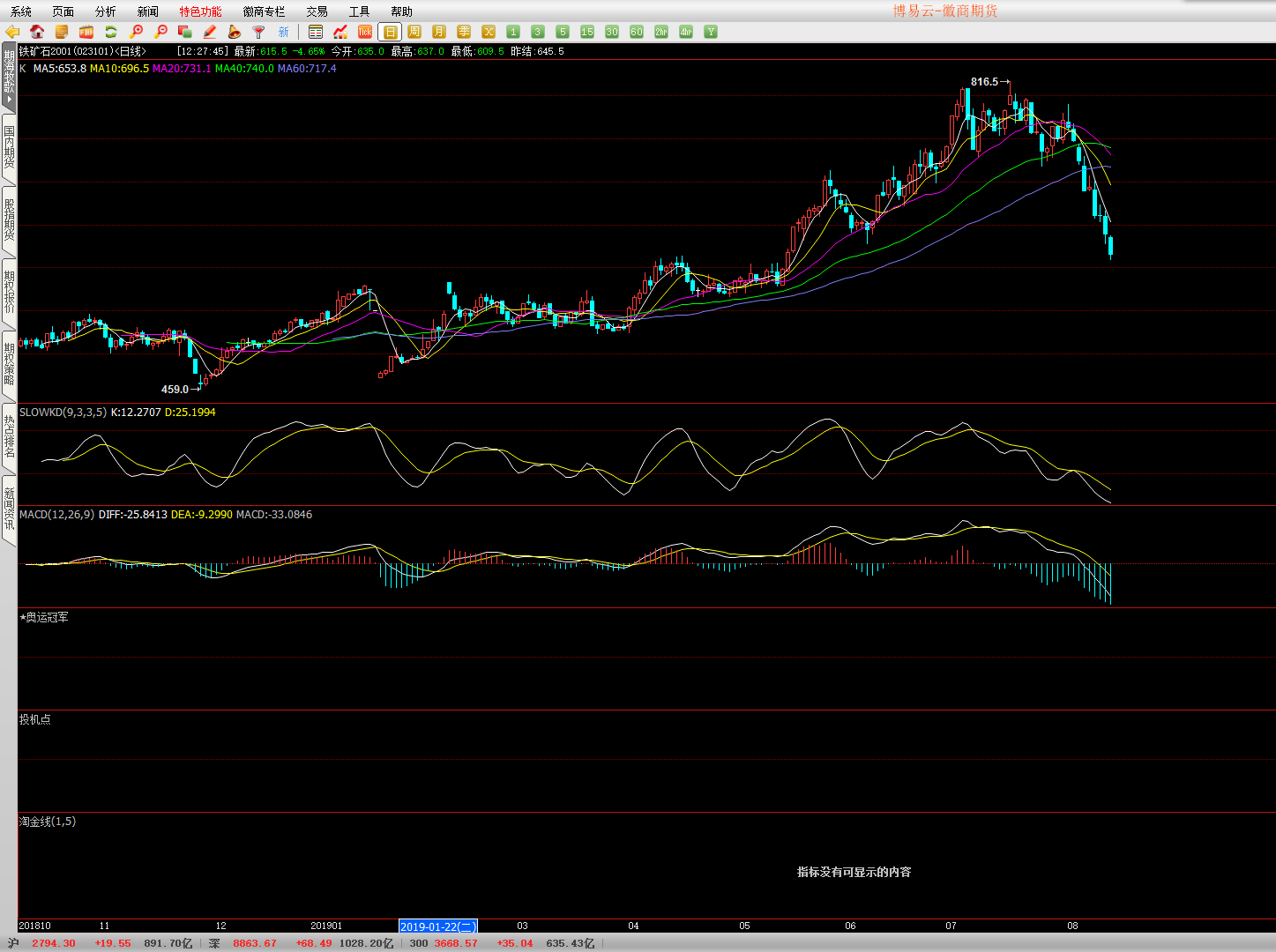
Task: Click the green refresh icon
Action: pos(111,32)
